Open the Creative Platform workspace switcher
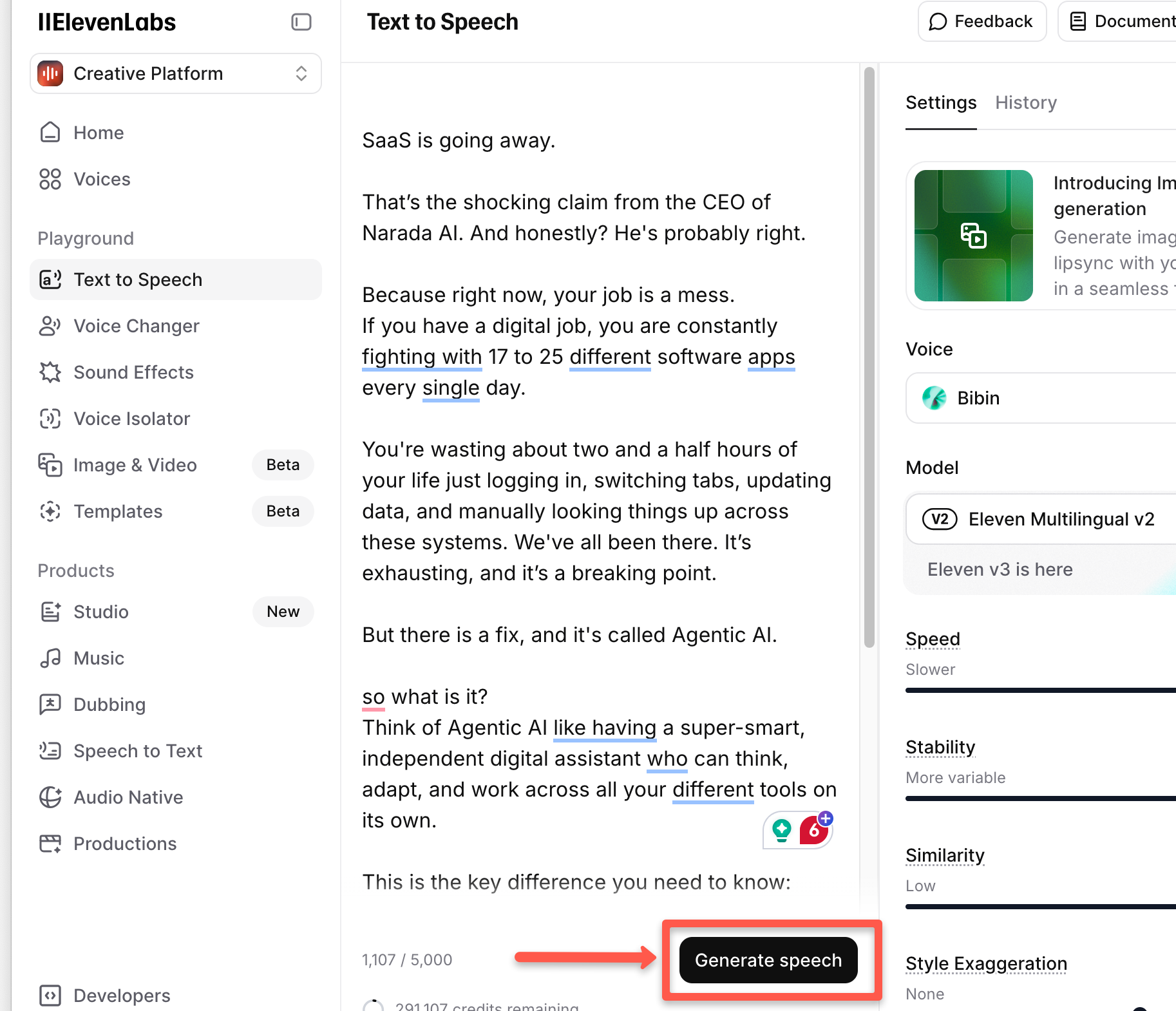 (x=175, y=73)
